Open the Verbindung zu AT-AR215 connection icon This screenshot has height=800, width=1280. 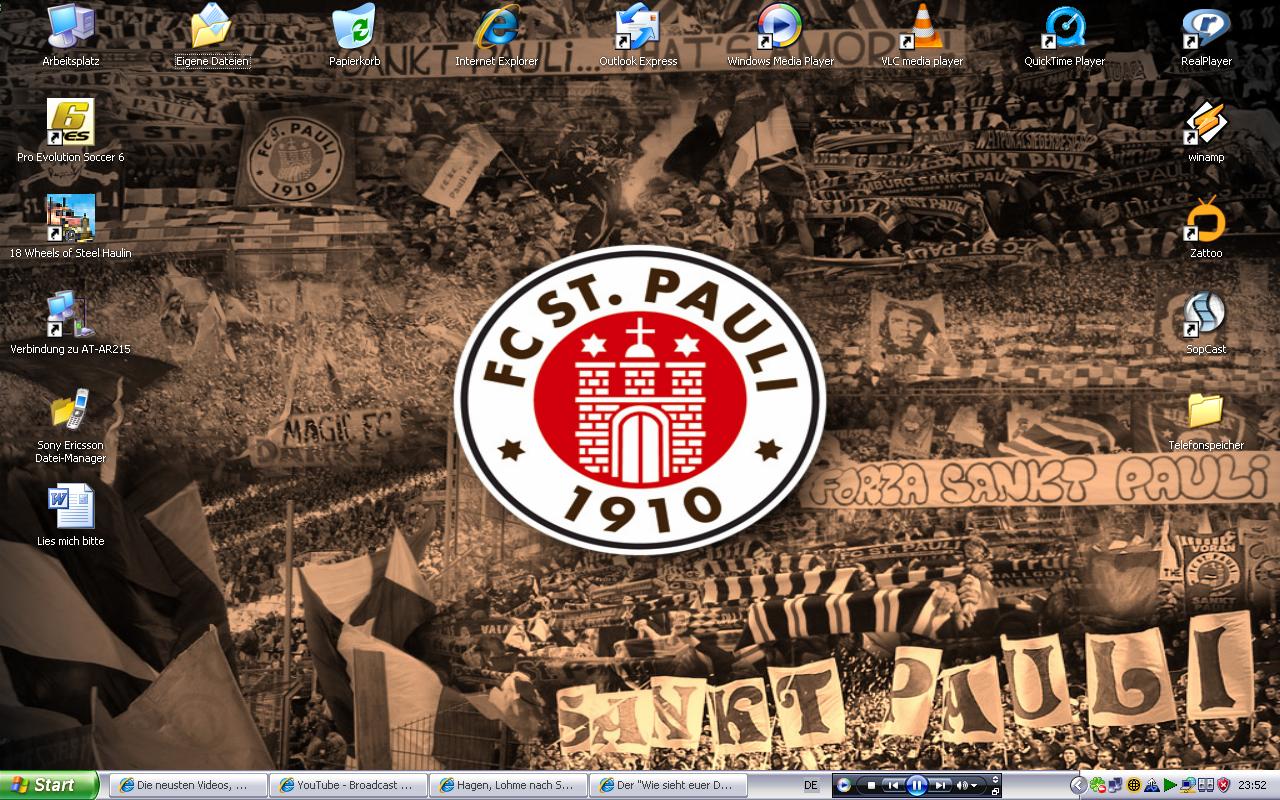(71, 322)
